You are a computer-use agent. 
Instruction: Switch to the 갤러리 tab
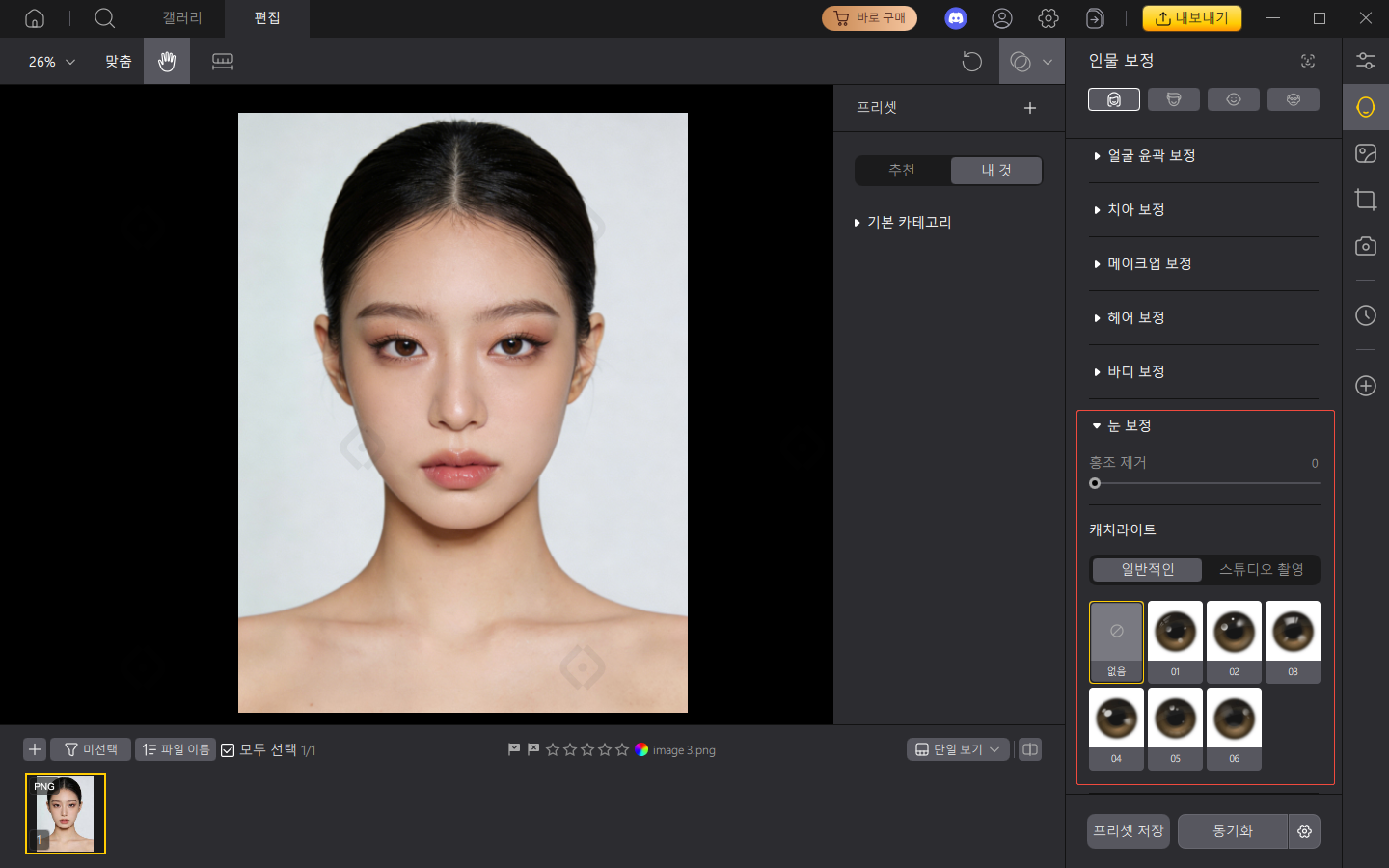(181, 18)
